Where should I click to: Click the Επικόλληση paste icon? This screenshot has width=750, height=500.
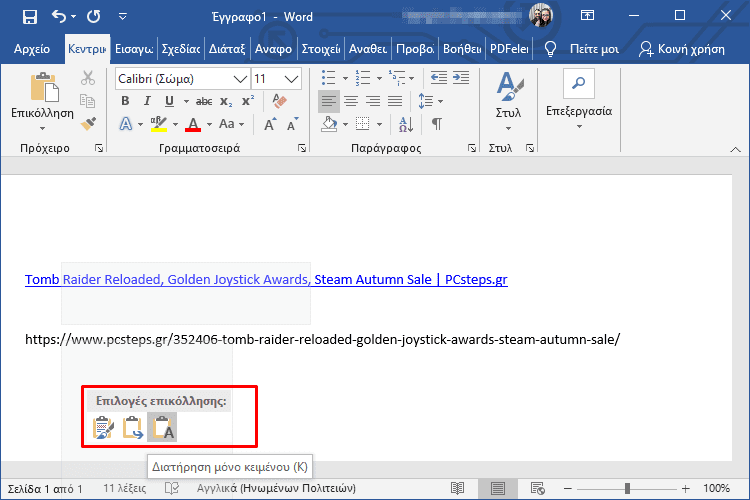pyautogui.click(x=44, y=87)
